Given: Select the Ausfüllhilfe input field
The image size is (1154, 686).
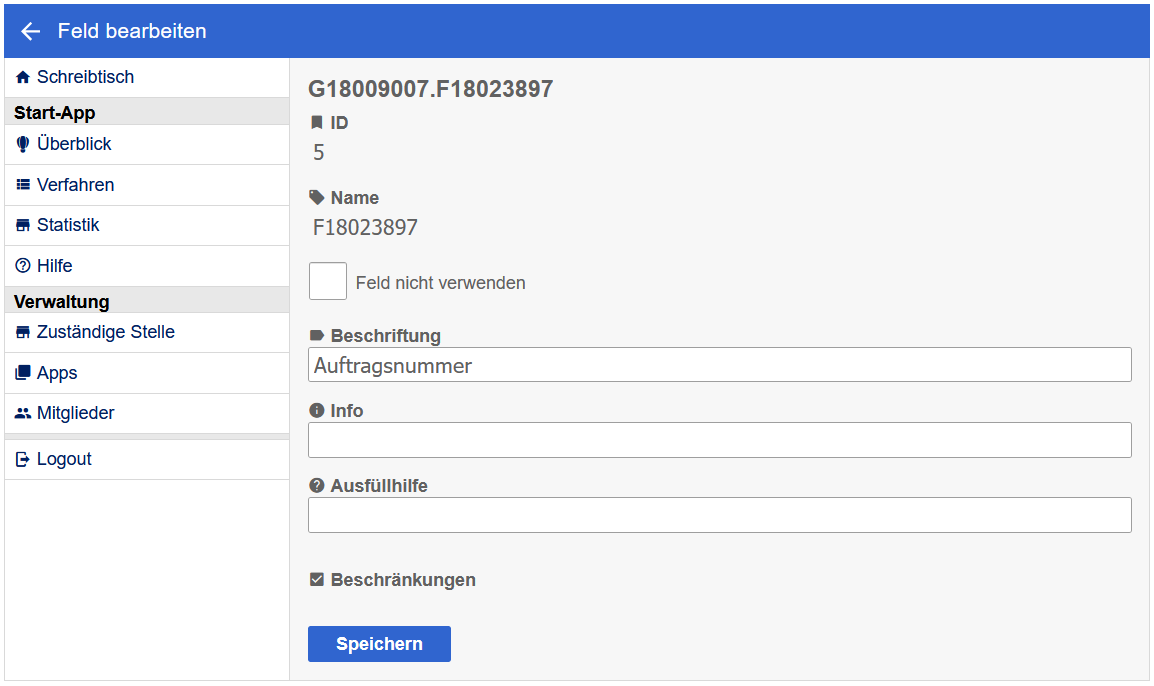Looking at the screenshot, I should 719,515.
